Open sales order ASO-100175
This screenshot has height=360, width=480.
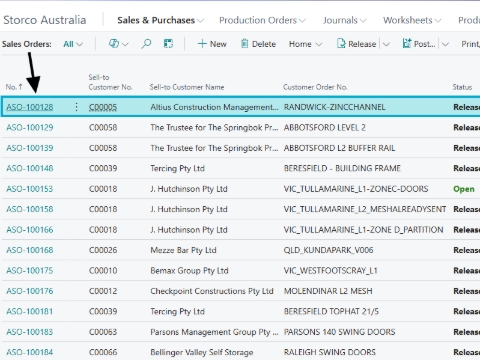click(30, 270)
